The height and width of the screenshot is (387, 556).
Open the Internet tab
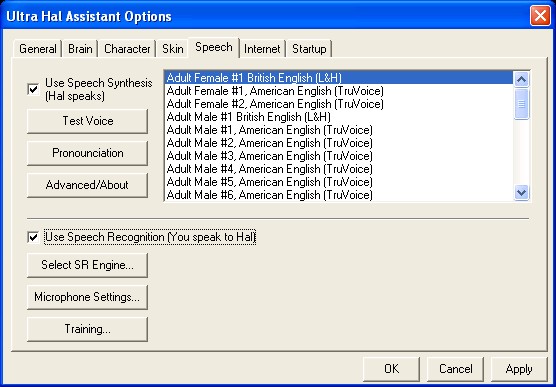pyautogui.click(x=262, y=49)
